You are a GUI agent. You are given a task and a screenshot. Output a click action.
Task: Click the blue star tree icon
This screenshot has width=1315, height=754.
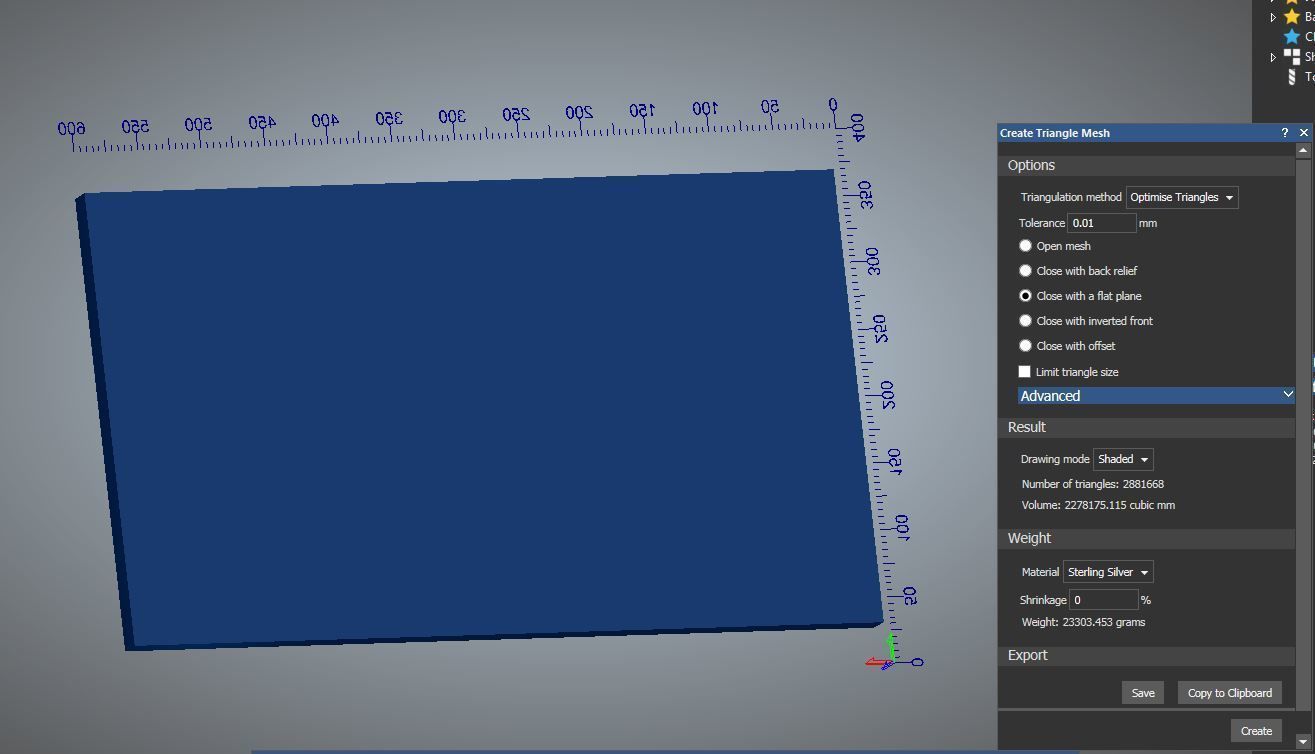tap(1292, 37)
